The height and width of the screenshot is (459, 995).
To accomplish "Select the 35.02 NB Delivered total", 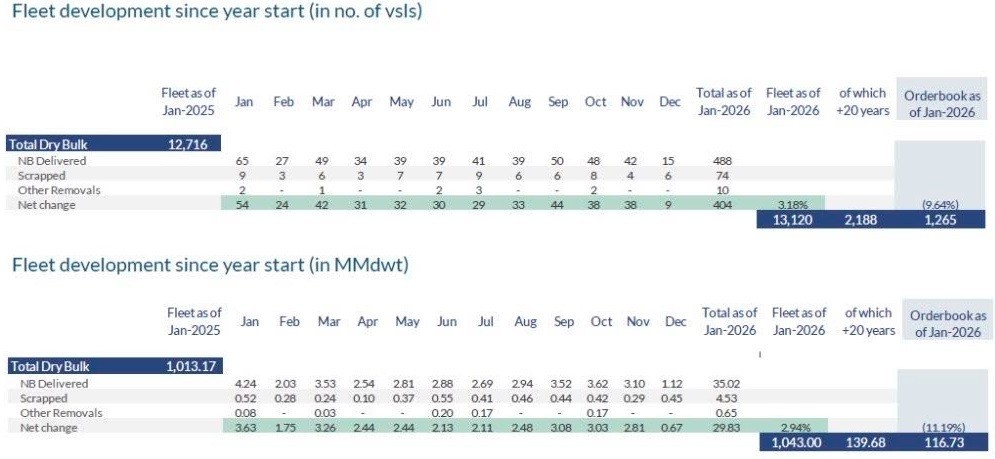I will coord(727,383).
